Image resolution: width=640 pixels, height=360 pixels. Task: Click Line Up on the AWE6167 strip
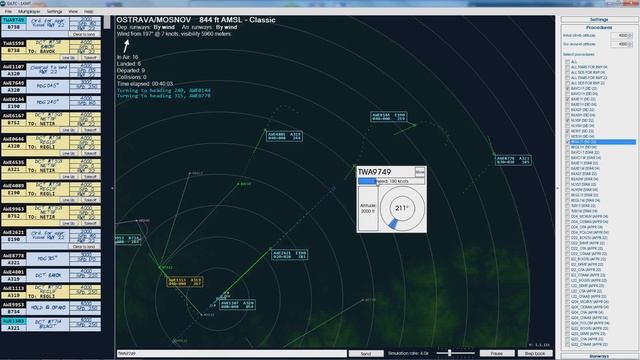click(69, 130)
